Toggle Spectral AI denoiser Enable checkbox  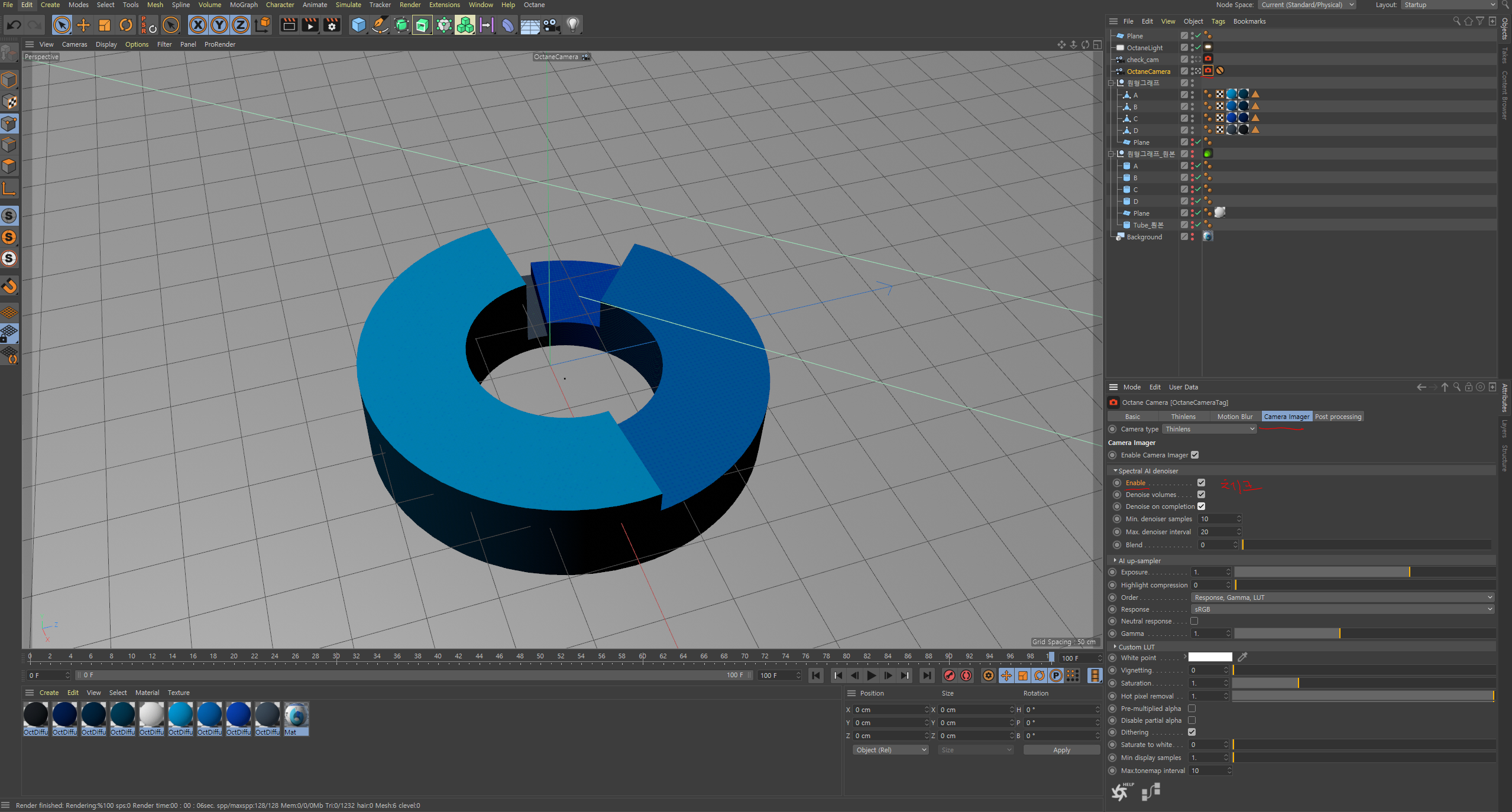click(x=1201, y=483)
